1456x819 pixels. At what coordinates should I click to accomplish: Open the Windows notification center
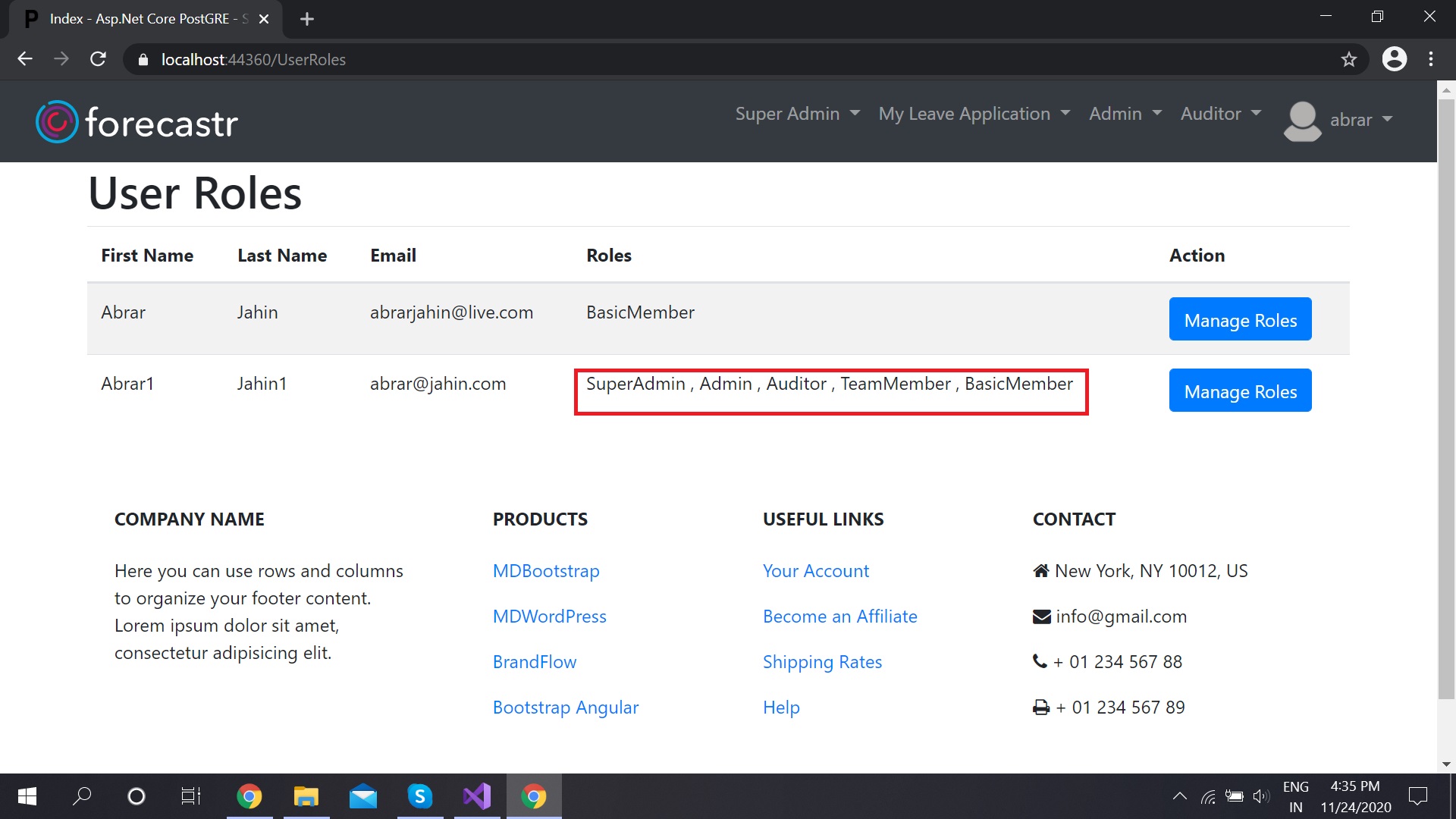point(1417,796)
